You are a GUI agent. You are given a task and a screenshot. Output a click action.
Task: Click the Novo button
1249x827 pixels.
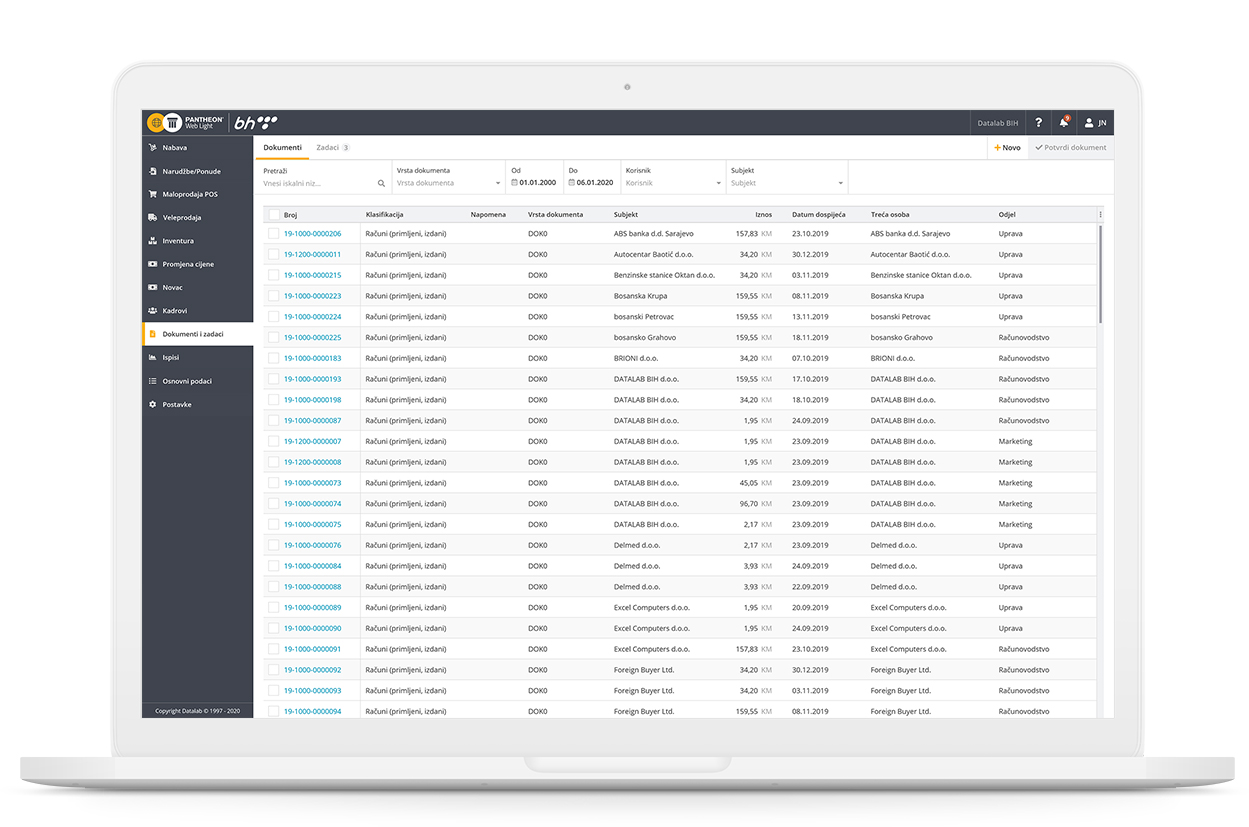click(x=1006, y=147)
